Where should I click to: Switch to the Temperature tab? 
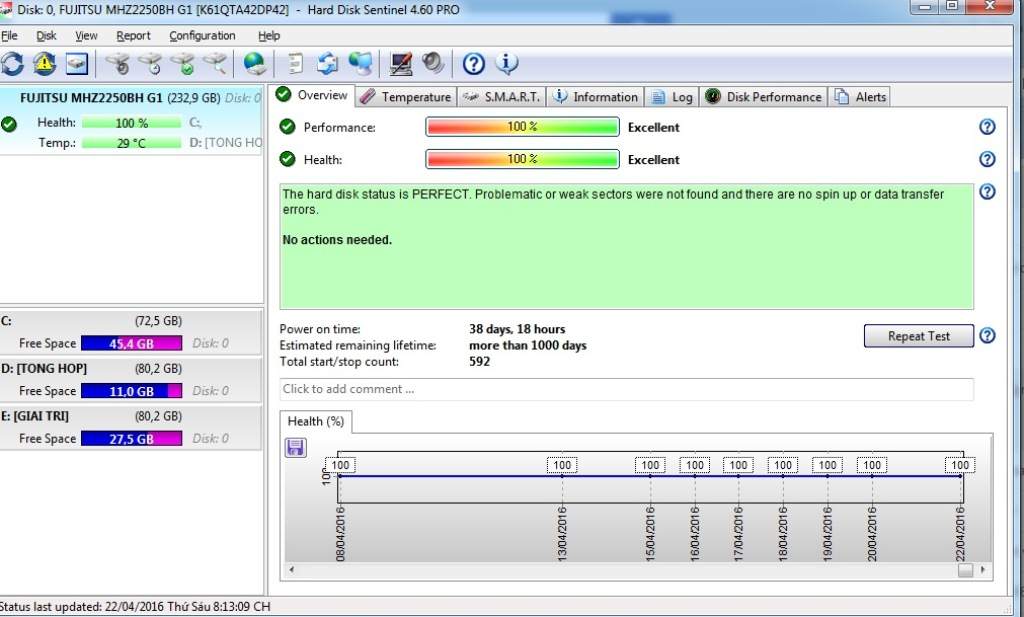(406, 97)
